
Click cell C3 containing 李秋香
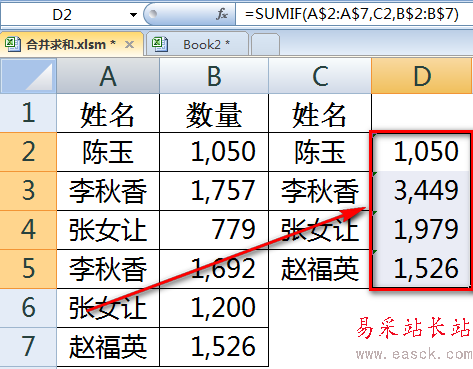click(x=320, y=191)
